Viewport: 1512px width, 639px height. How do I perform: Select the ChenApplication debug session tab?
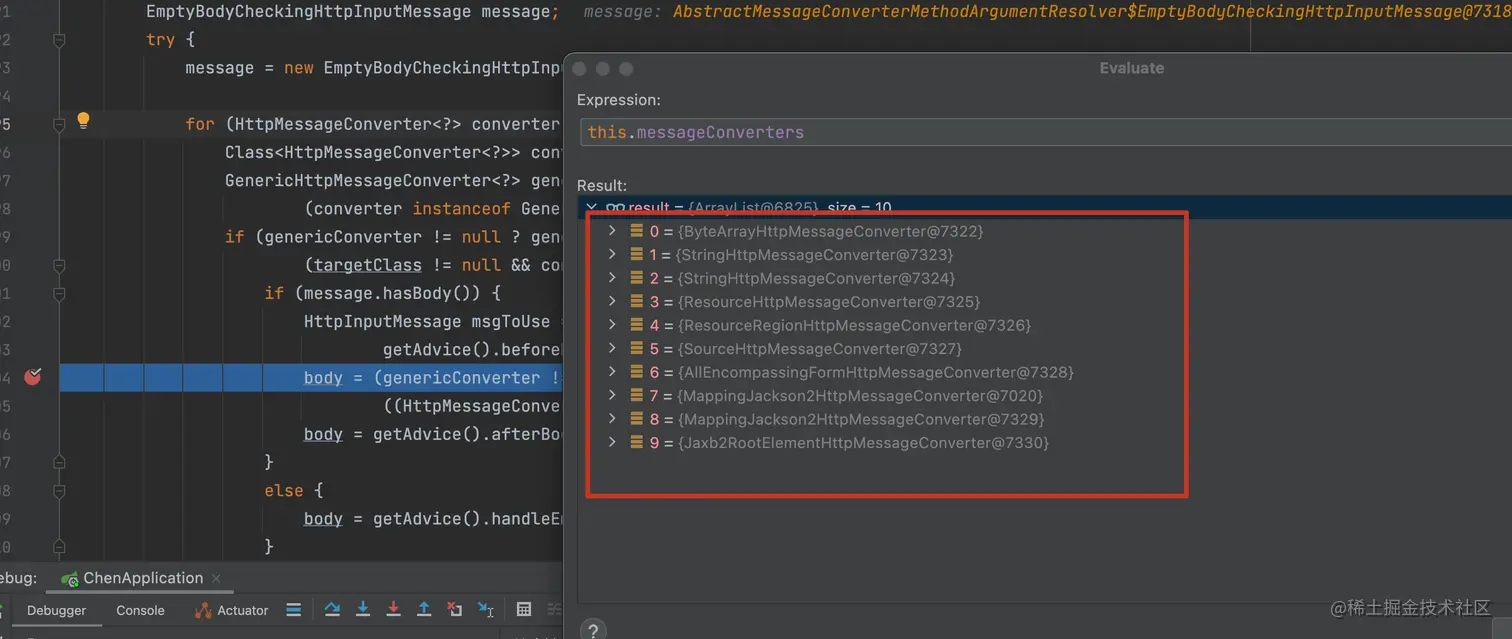coord(143,578)
